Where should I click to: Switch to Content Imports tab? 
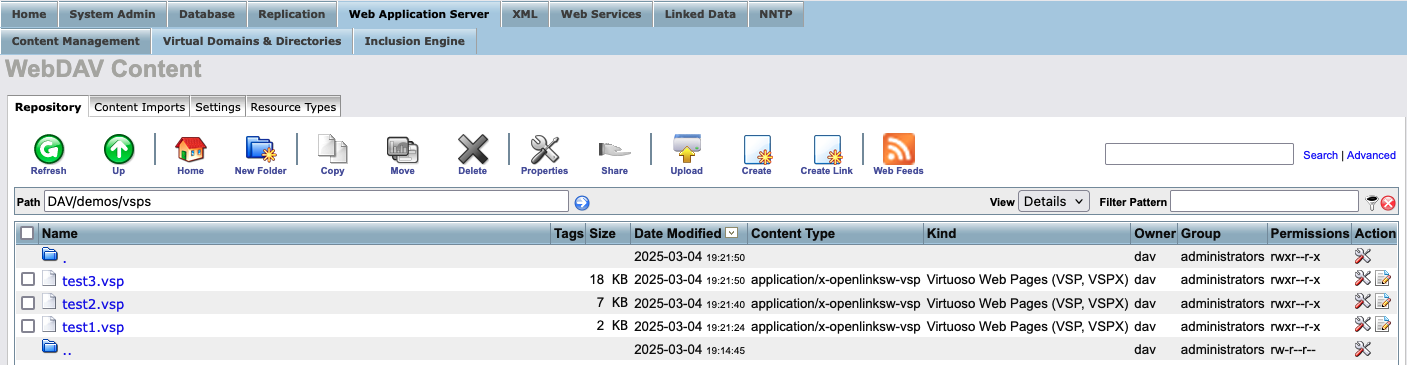(x=140, y=107)
